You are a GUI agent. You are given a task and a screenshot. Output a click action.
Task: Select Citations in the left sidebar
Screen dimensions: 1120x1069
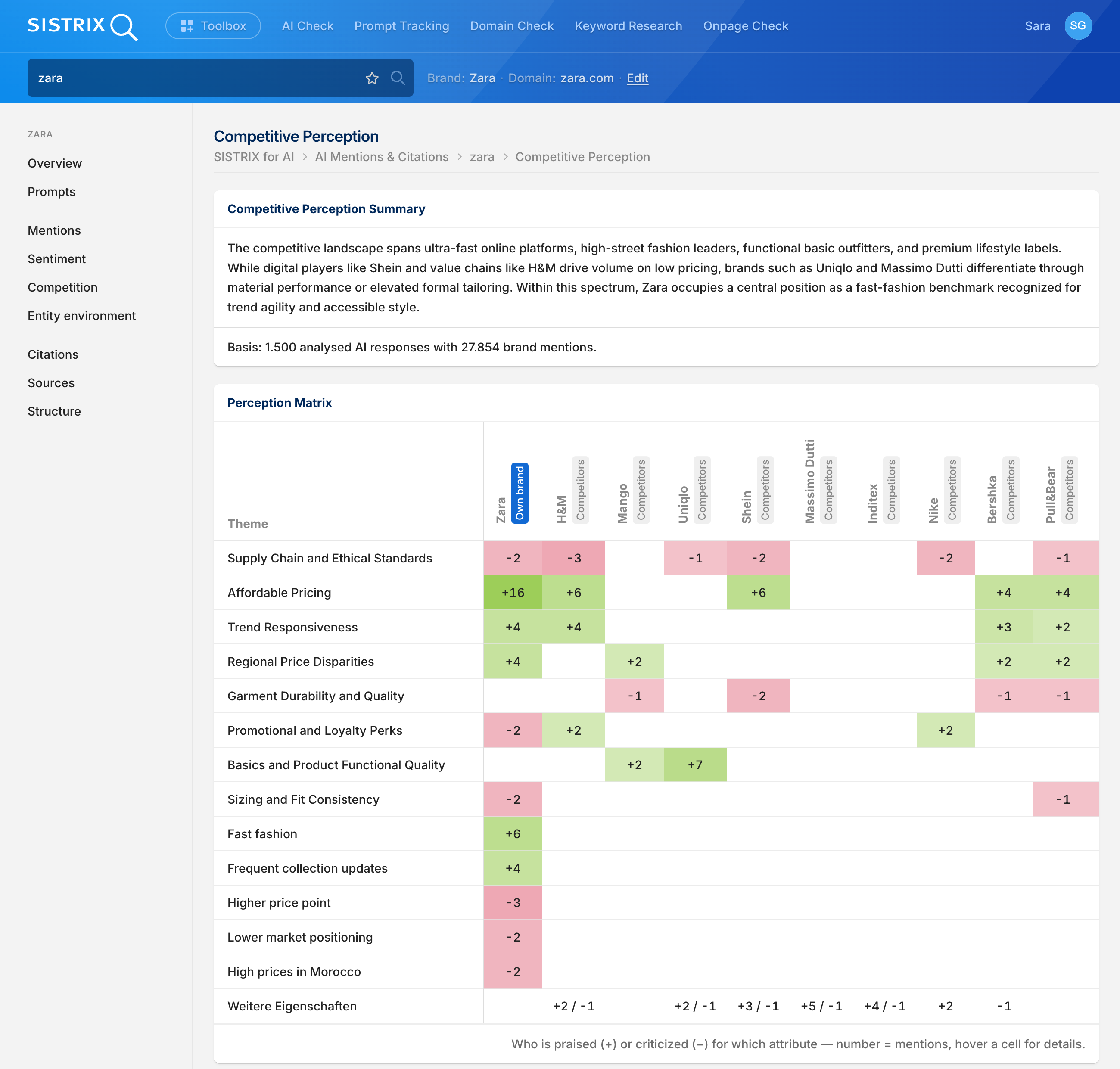[53, 354]
